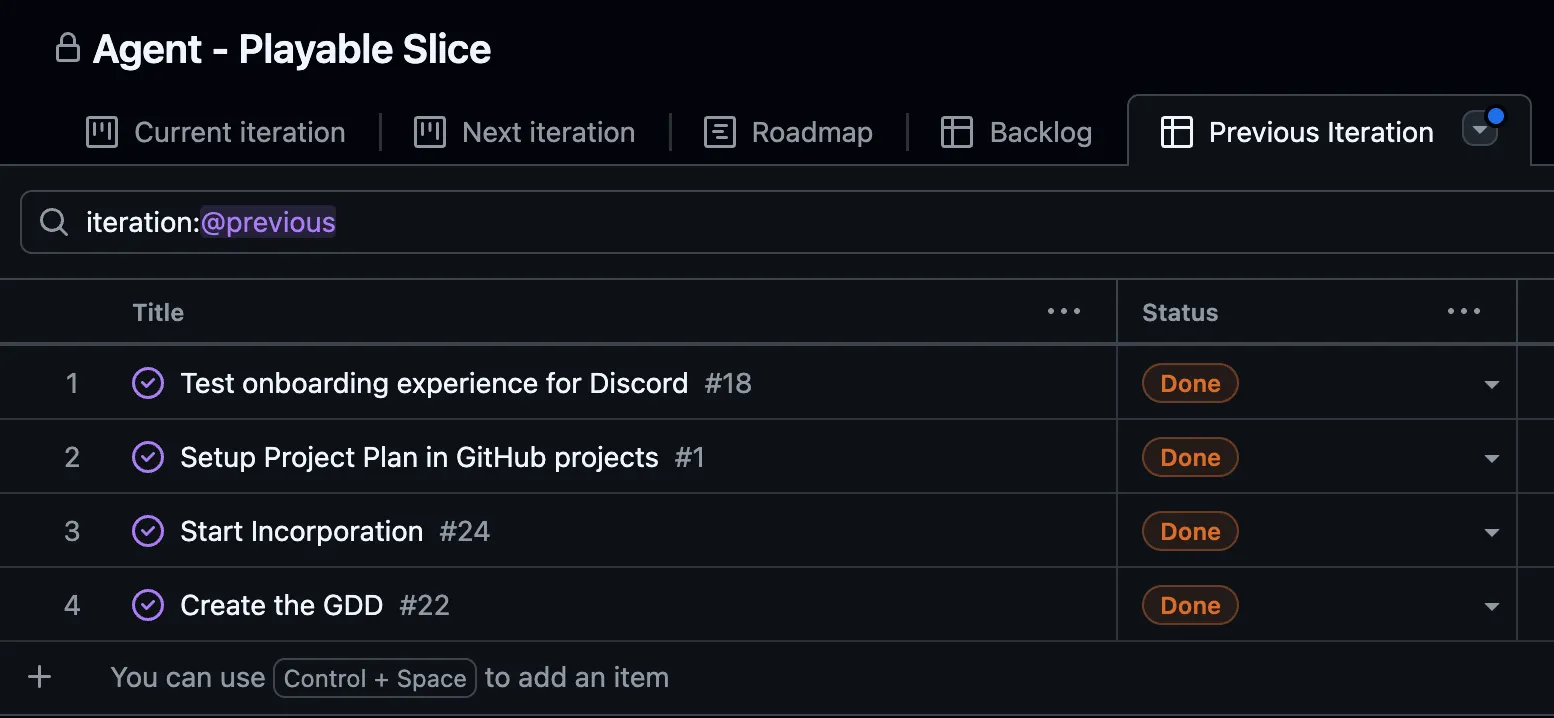This screenshot has width=1554, height=718.
Task: Toggle the Done status on Start Incorporation
Action: pyautogui.click(x=1189, y=531)
